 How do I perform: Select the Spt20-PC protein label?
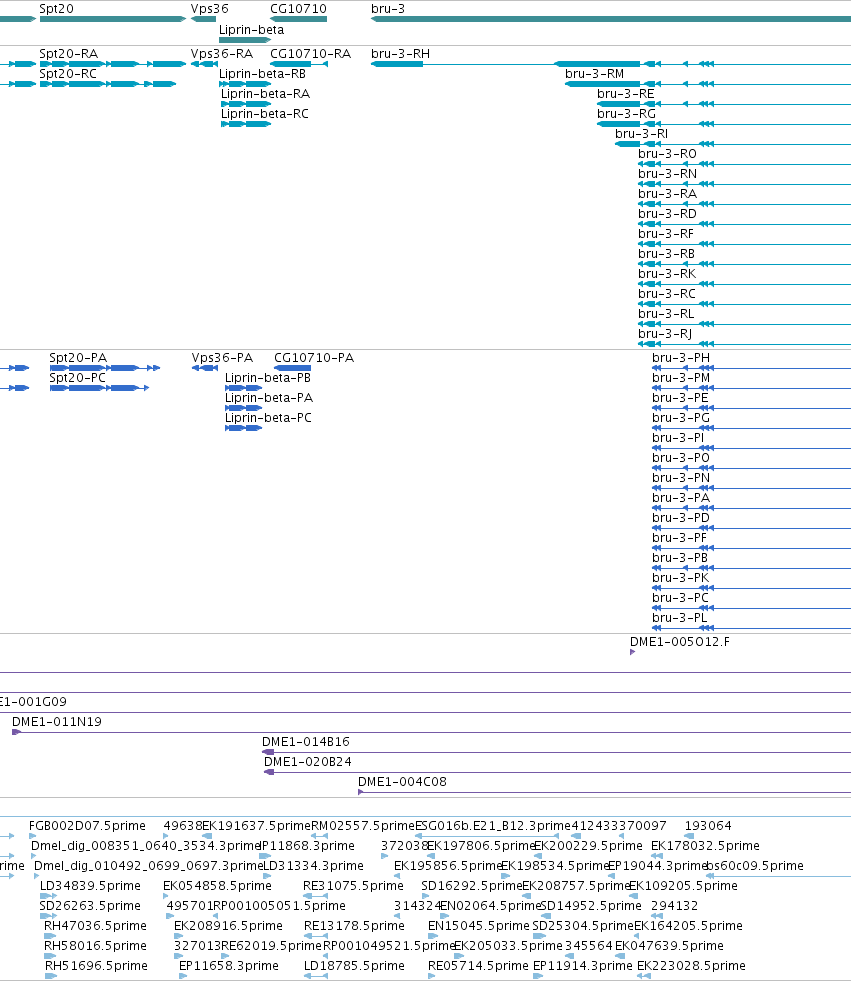(78, 378)
